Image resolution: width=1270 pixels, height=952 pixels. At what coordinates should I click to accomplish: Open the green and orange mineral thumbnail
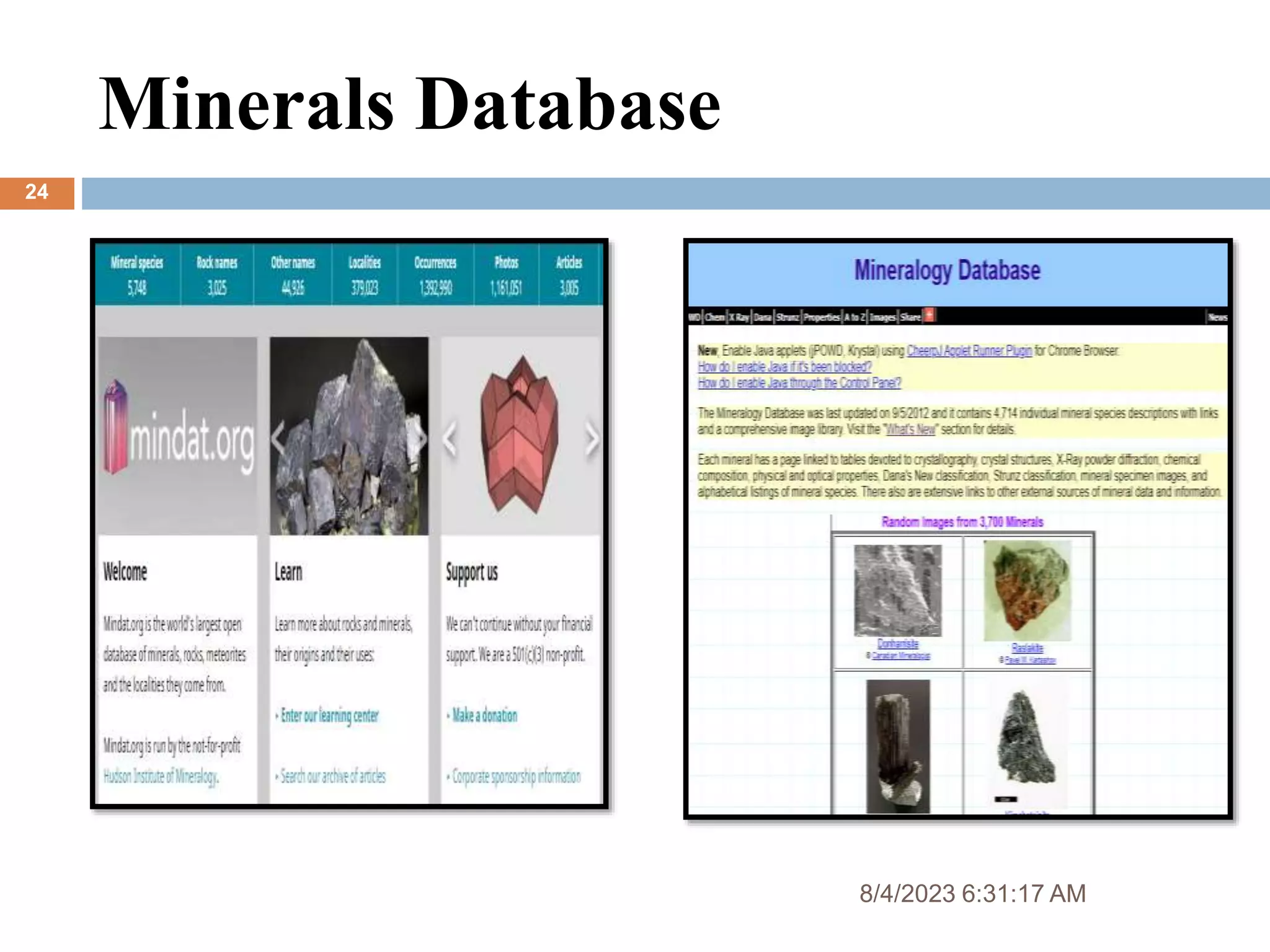1028,591
